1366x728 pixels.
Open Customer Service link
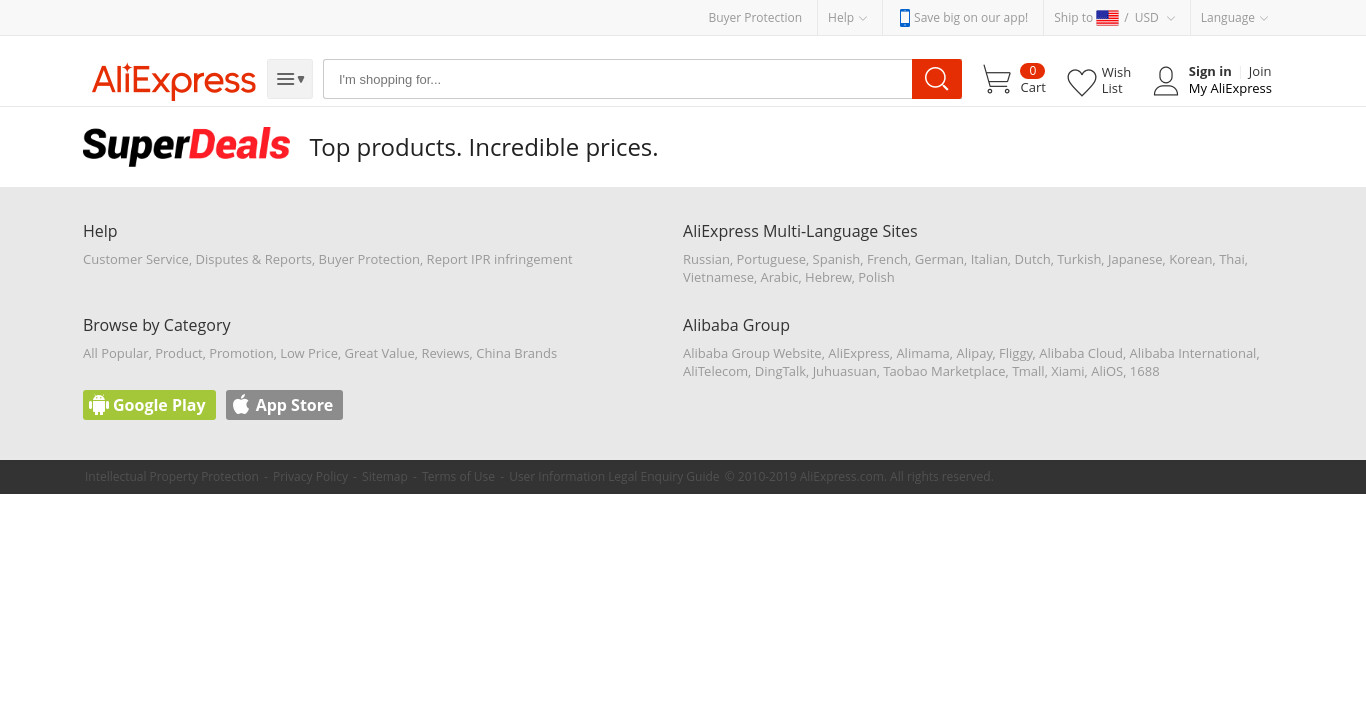[x=136, y=259]
